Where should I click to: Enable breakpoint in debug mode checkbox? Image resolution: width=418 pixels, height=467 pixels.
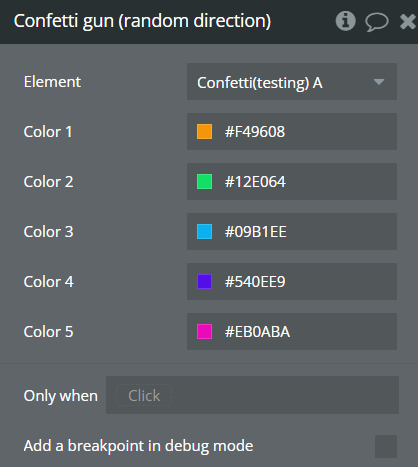[386, 446]
